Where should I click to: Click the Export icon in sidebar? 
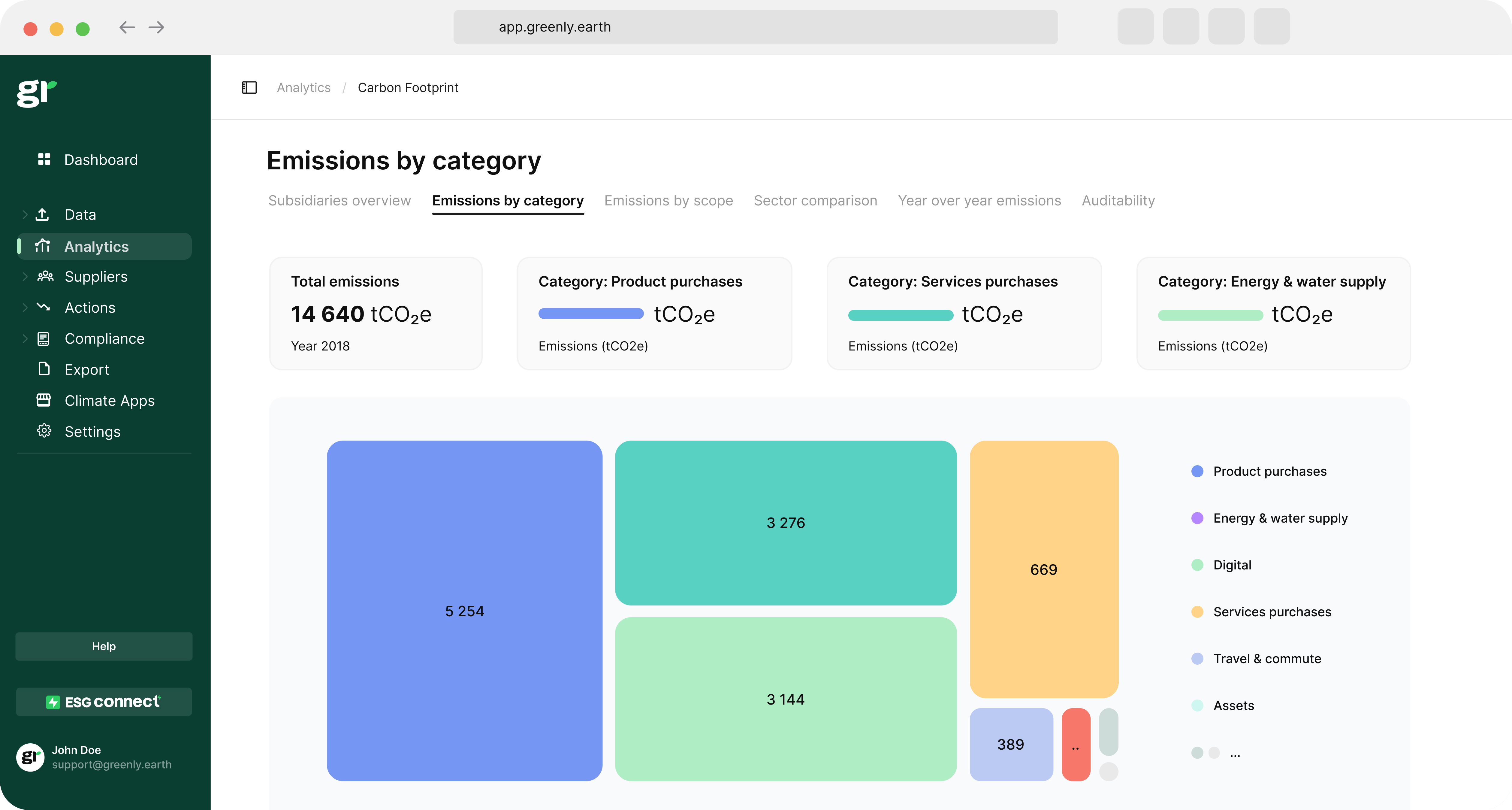pyautogui.click(x=44, y=369)
